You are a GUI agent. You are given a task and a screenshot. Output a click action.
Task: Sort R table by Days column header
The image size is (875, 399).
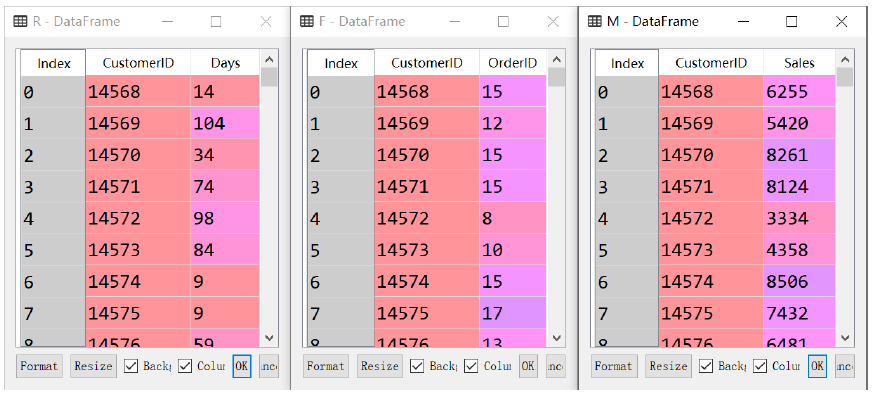[225, 63]
